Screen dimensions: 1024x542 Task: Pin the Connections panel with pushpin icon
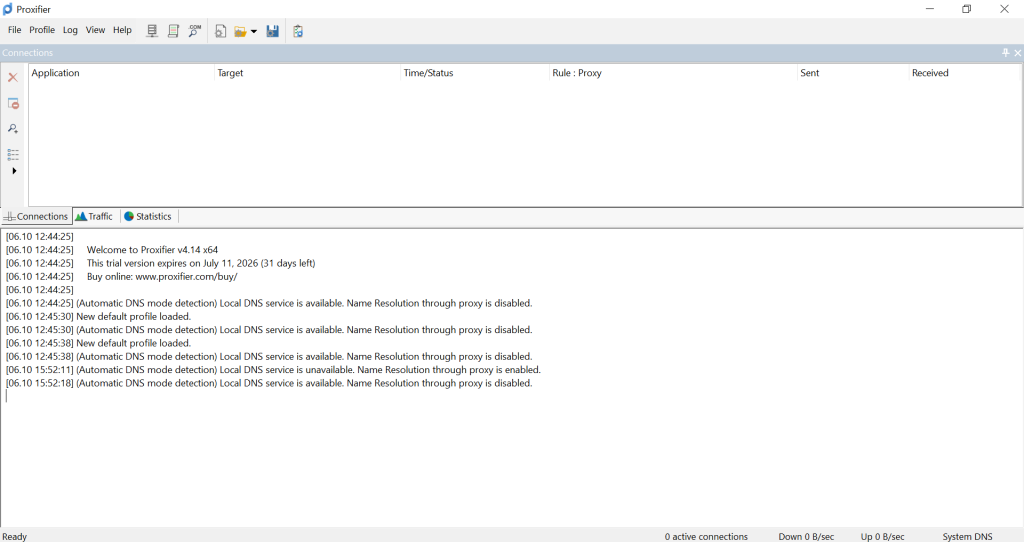(1006, 53)
